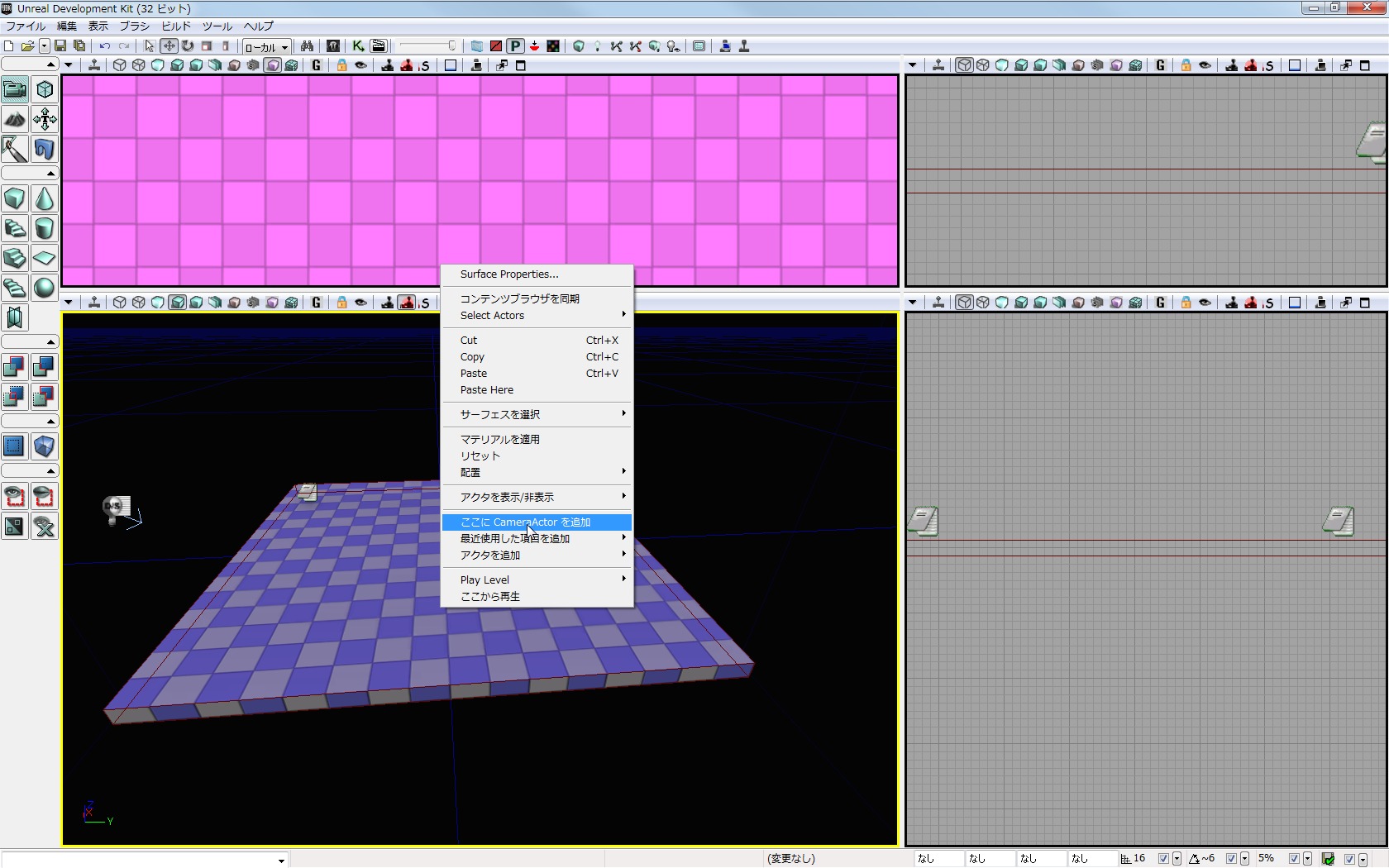Click the Cone brush builder
The image size is (1389, 868).
click(x=45, y=198)
